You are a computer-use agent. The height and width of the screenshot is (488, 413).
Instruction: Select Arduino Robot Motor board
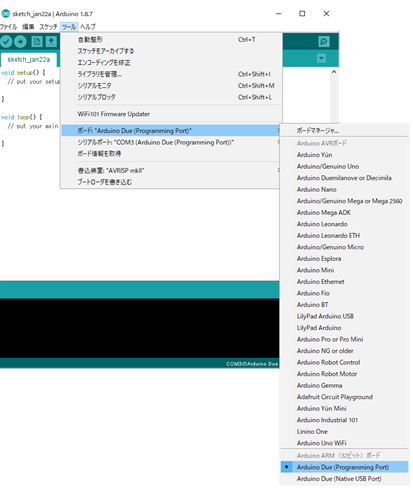[344, 374]
